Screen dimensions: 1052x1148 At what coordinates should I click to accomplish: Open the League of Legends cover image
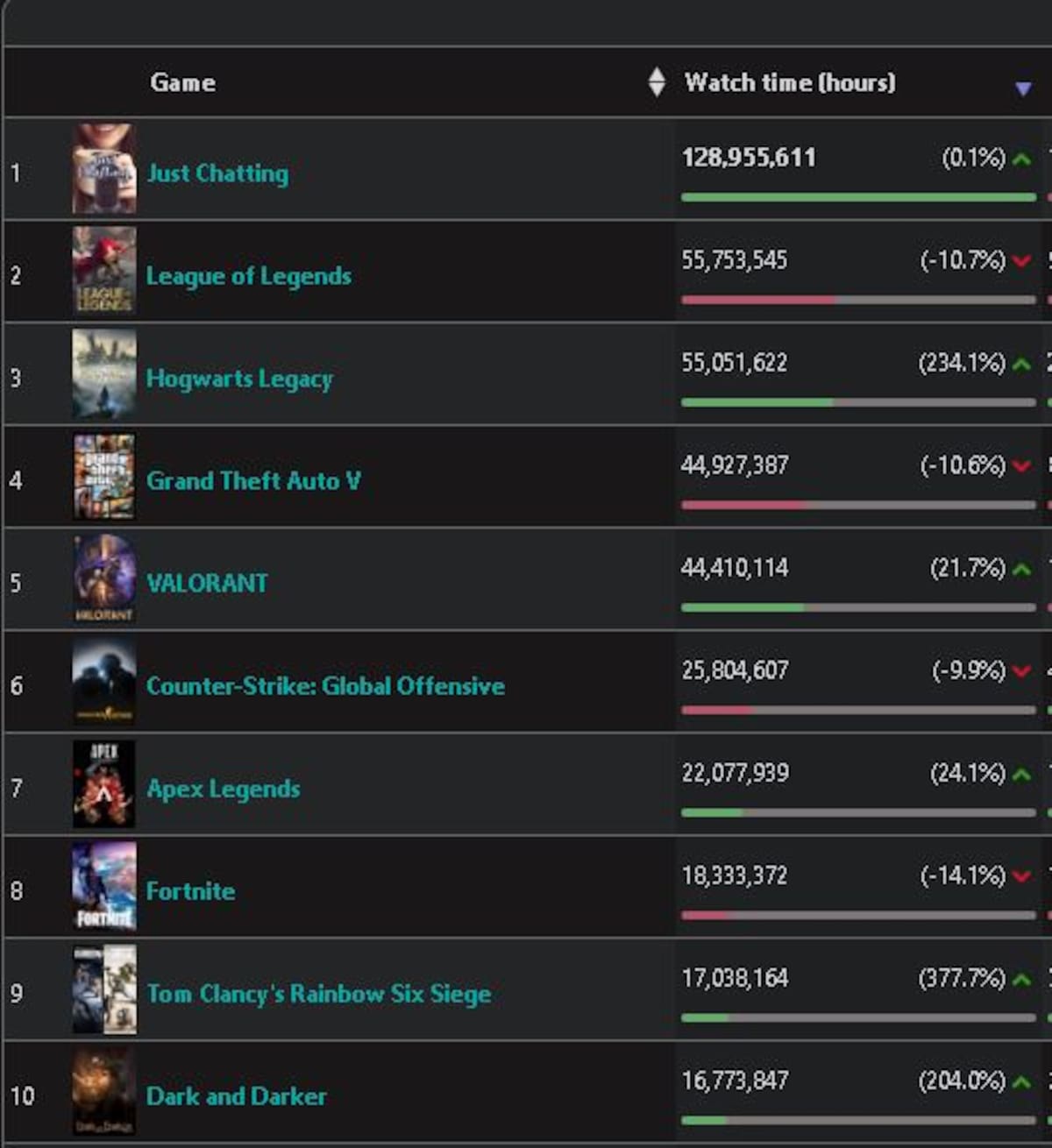[x=104, y=271]
